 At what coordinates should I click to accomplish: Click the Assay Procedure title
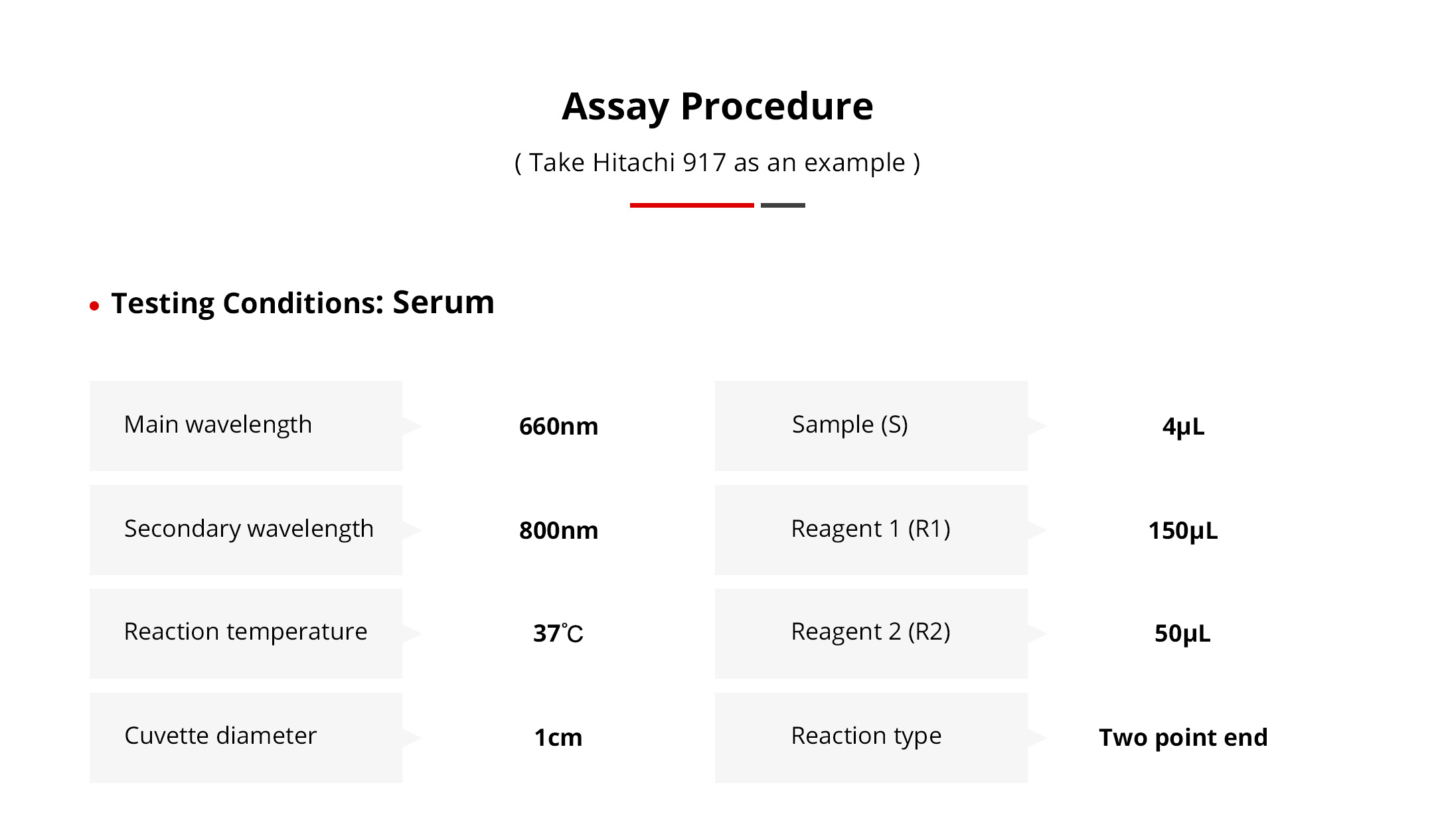tap(717, 106)
